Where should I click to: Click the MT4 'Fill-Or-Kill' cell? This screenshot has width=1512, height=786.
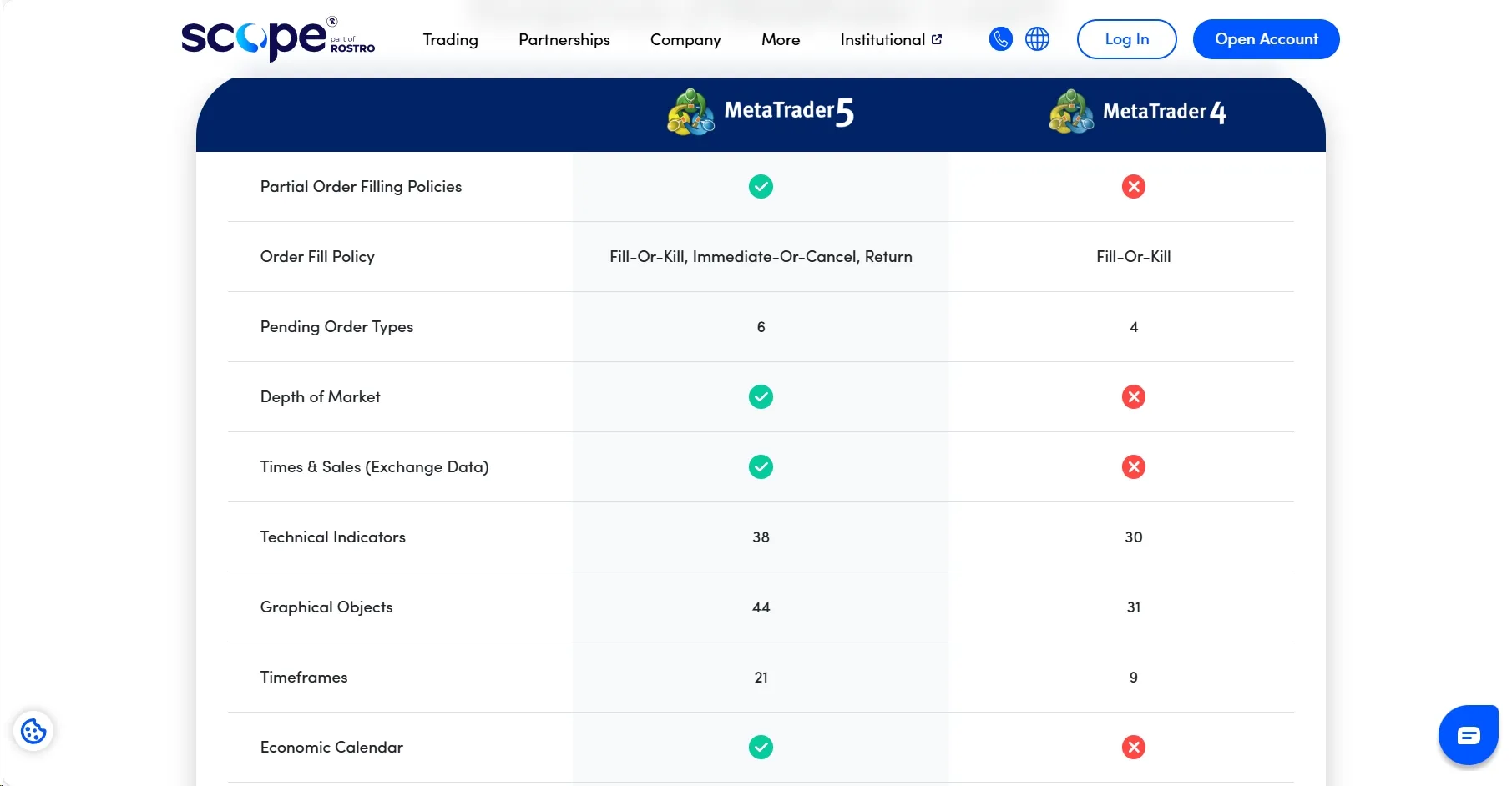1134,257
